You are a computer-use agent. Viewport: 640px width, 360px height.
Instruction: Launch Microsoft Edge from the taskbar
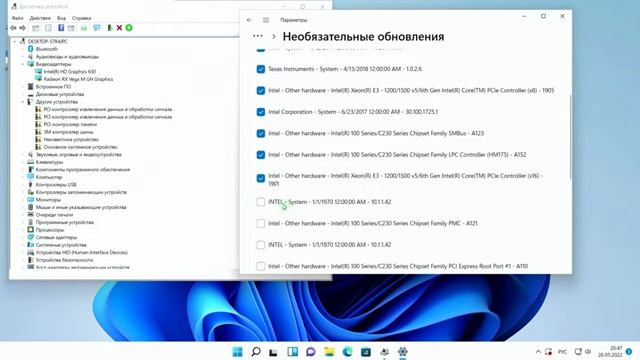347,351
